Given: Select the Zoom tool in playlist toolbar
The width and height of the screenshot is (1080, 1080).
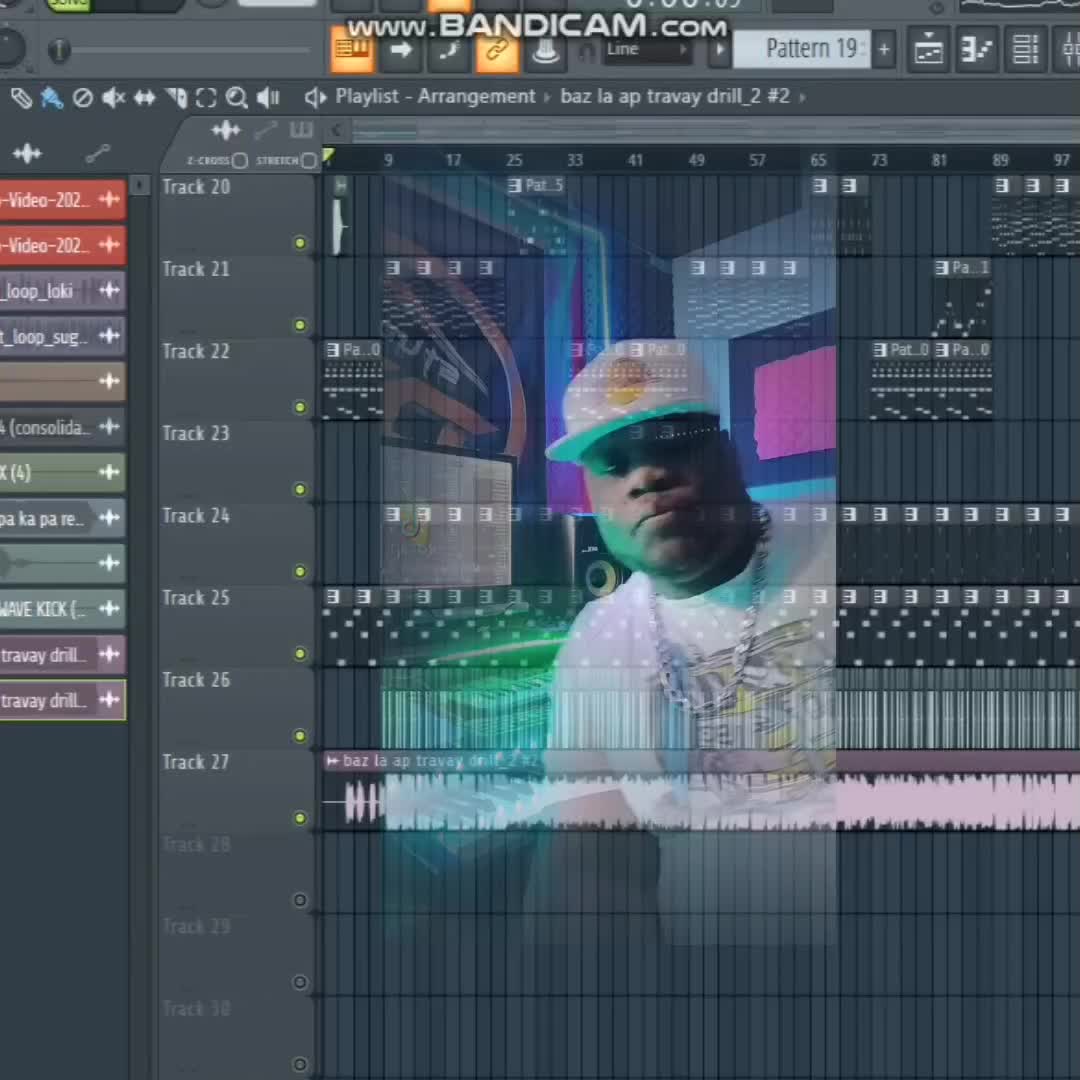Looking at the screenshot, I should [x=237, y=97].
